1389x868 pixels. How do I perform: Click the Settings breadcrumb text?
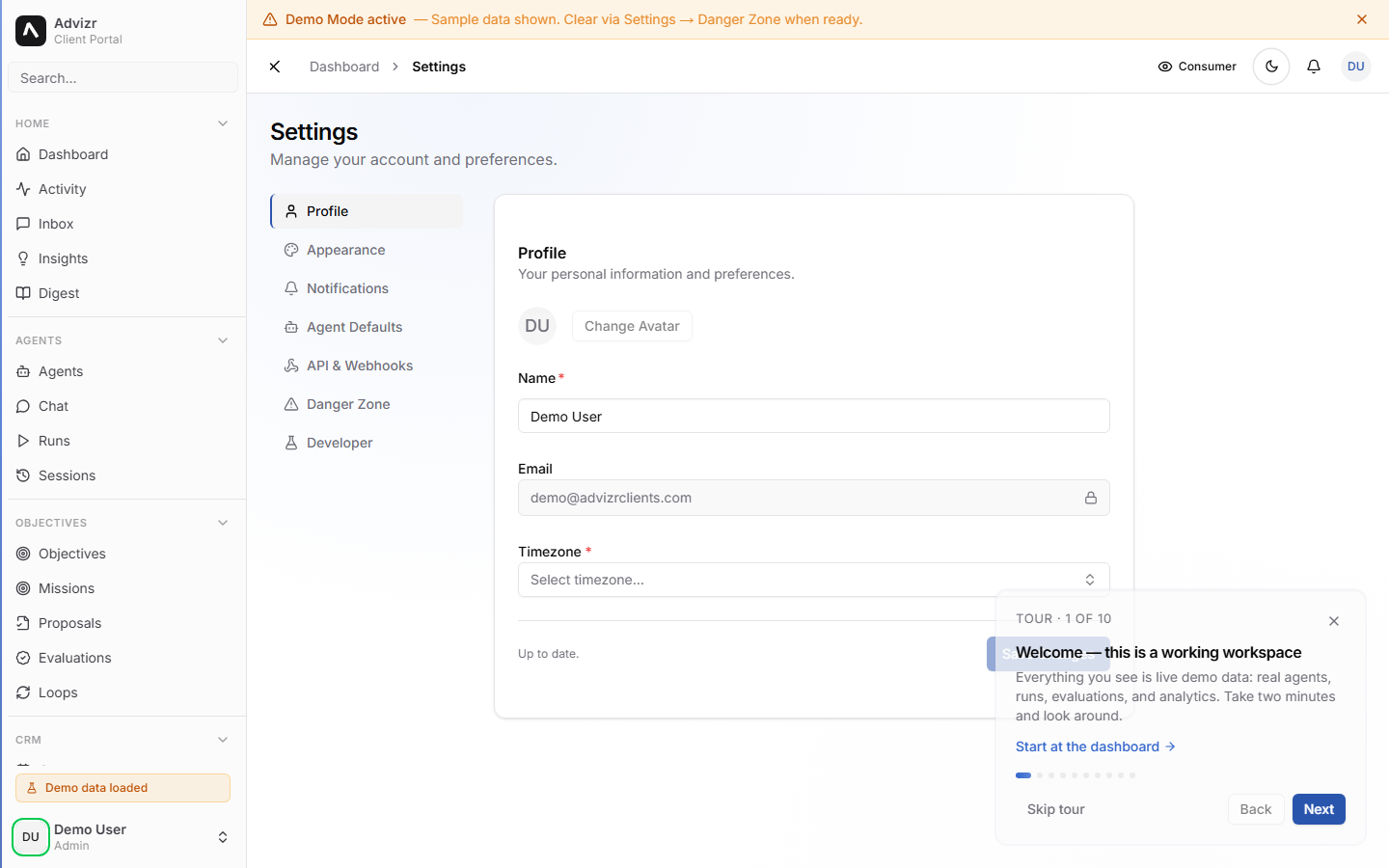pos(439,67)
